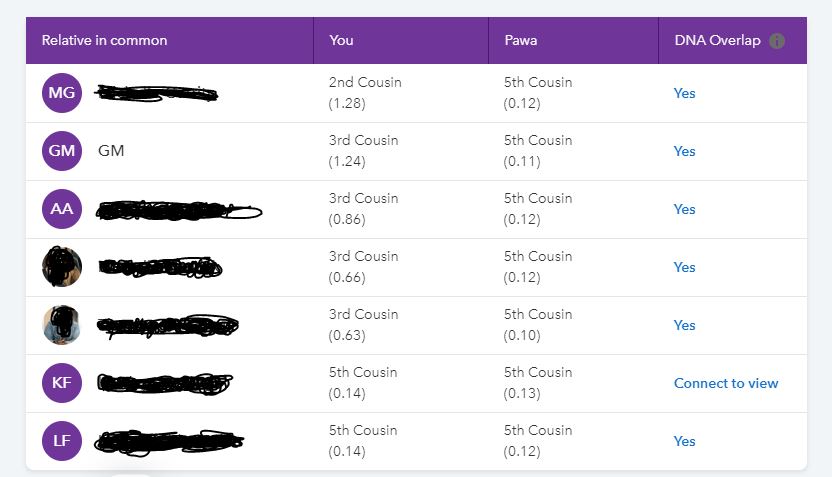Click the AA avatar icon
This screenshot has width=832, height=477.
coord(62,209)
